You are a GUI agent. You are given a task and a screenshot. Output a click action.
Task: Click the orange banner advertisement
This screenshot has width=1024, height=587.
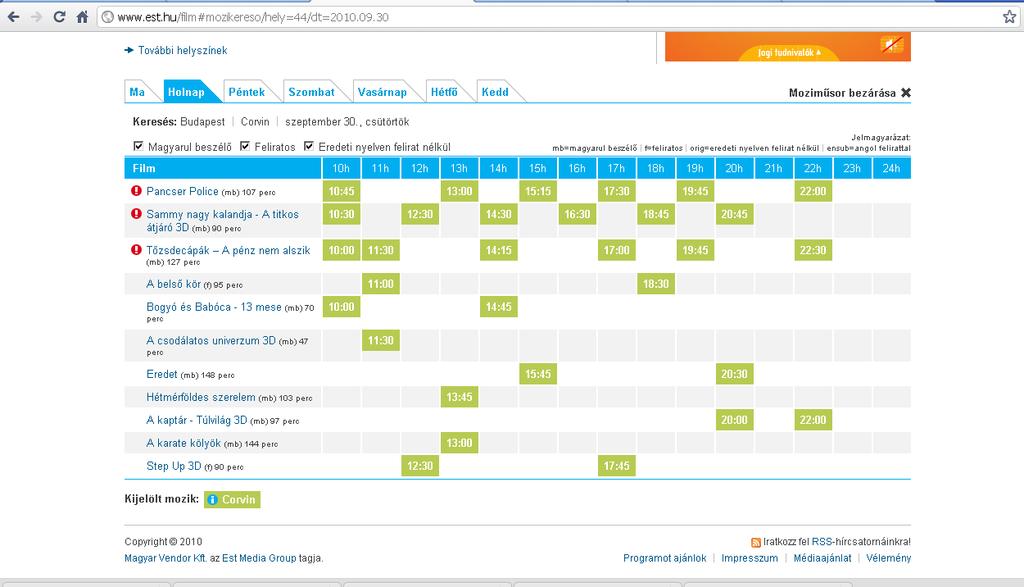pyautogui.click(x=788, y=47)
